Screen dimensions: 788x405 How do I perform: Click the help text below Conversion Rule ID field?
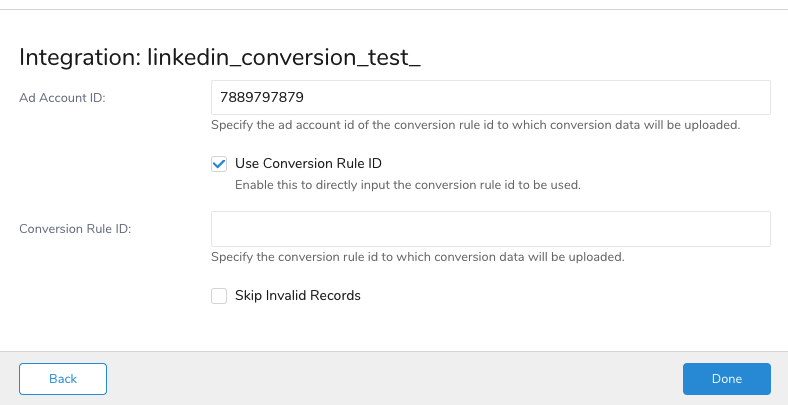[417, 257]
